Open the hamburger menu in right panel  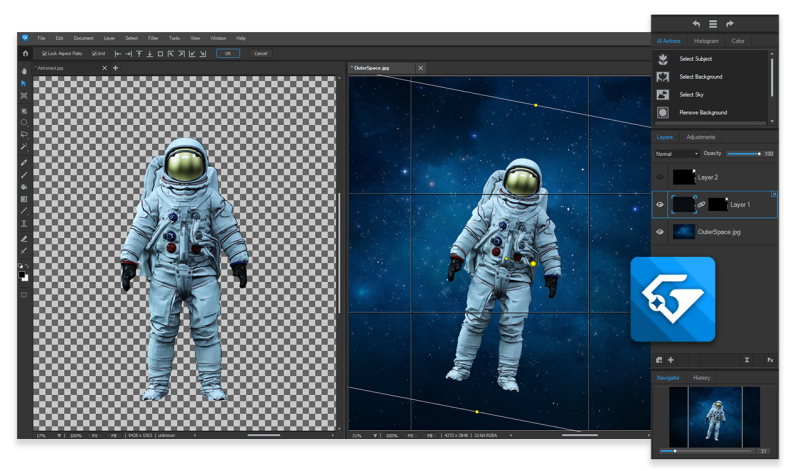coord(713,24)
